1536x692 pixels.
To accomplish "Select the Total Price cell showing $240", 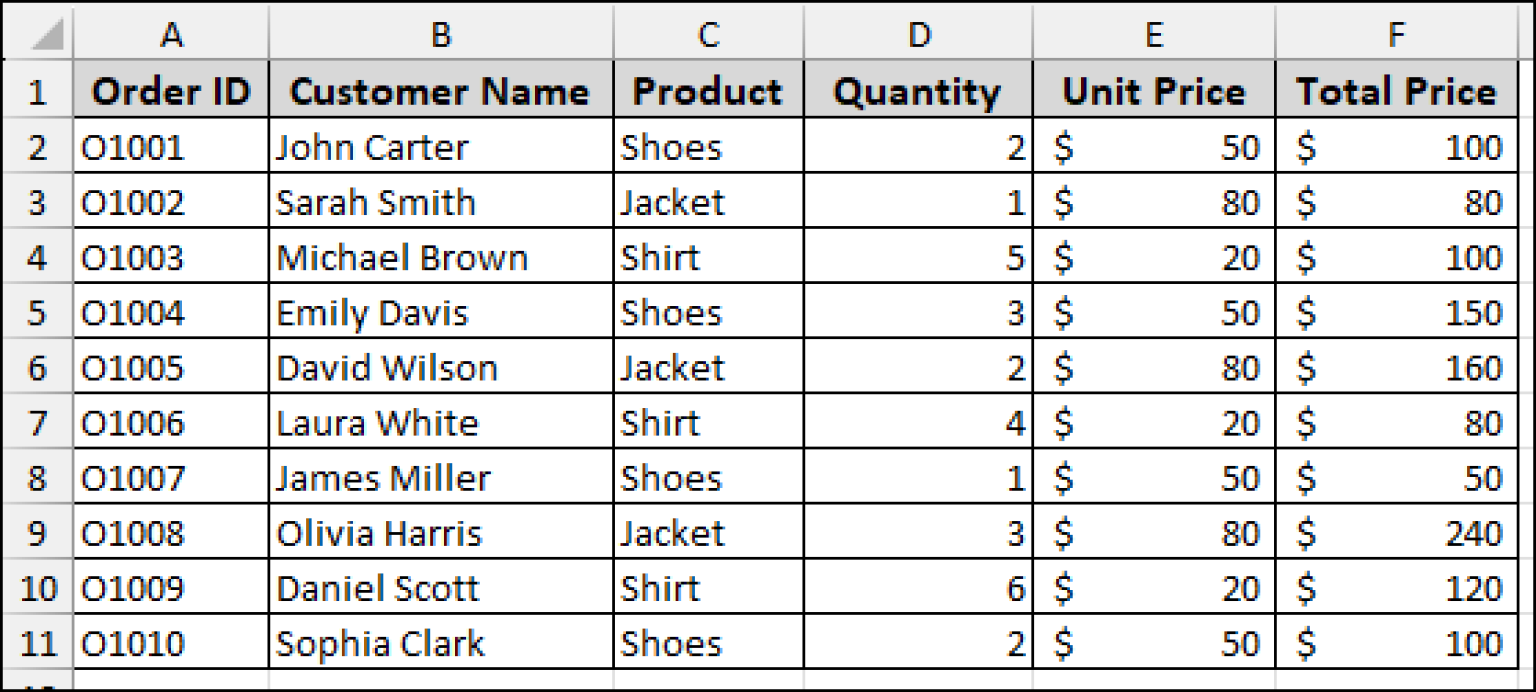I will click(1396, 534).
